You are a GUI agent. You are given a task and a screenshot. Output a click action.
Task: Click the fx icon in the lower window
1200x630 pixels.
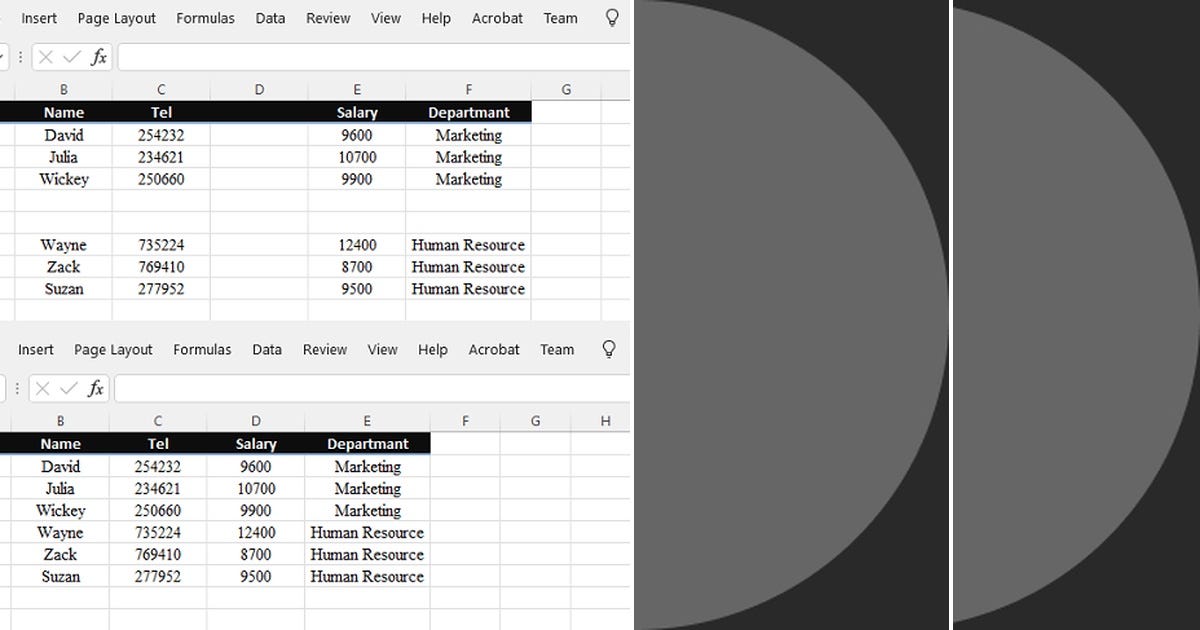94,388
